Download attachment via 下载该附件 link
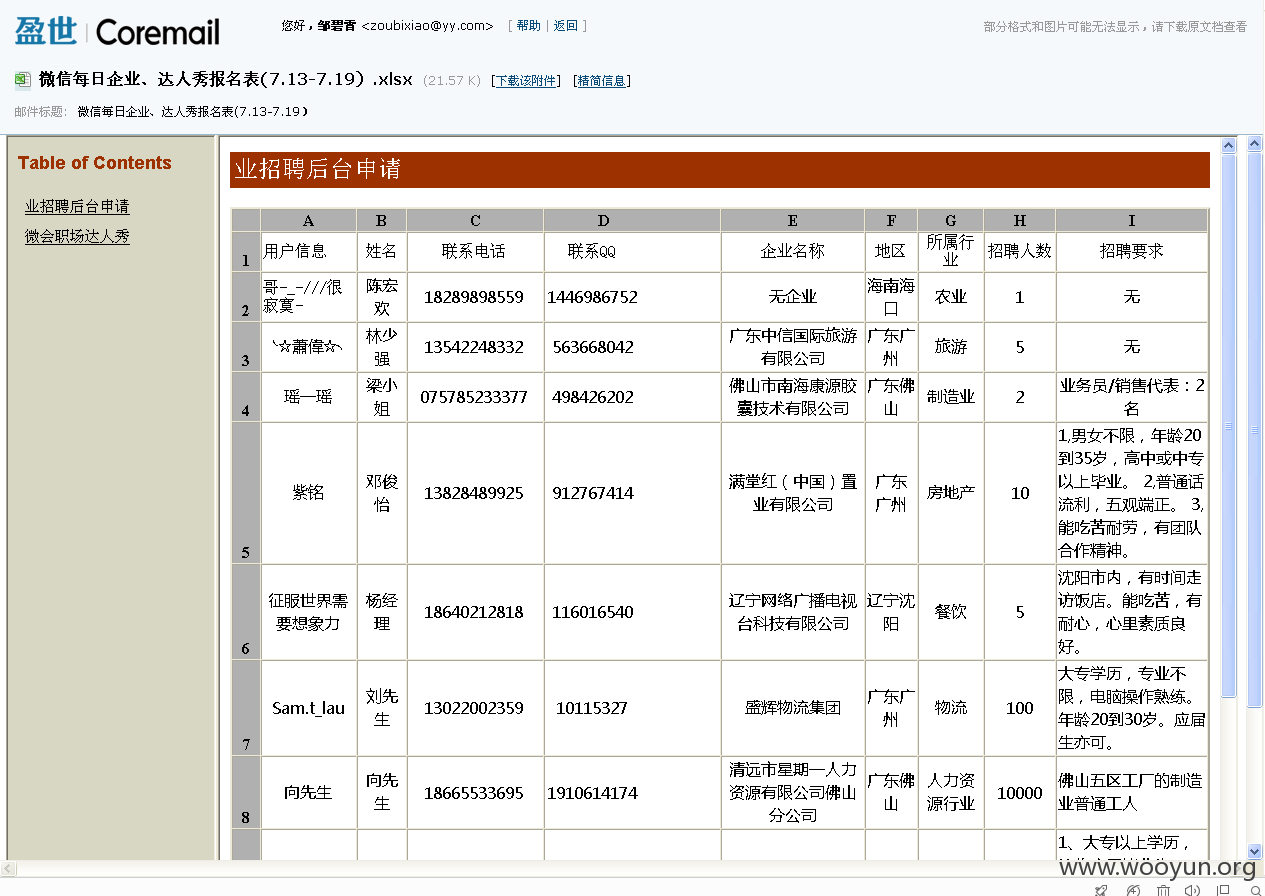 click(527, 81)
